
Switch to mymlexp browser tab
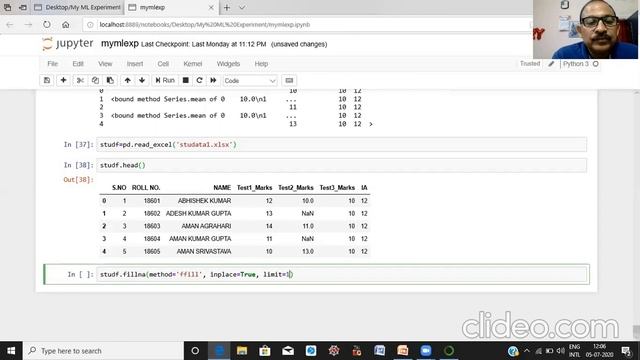tap(167, 7)
